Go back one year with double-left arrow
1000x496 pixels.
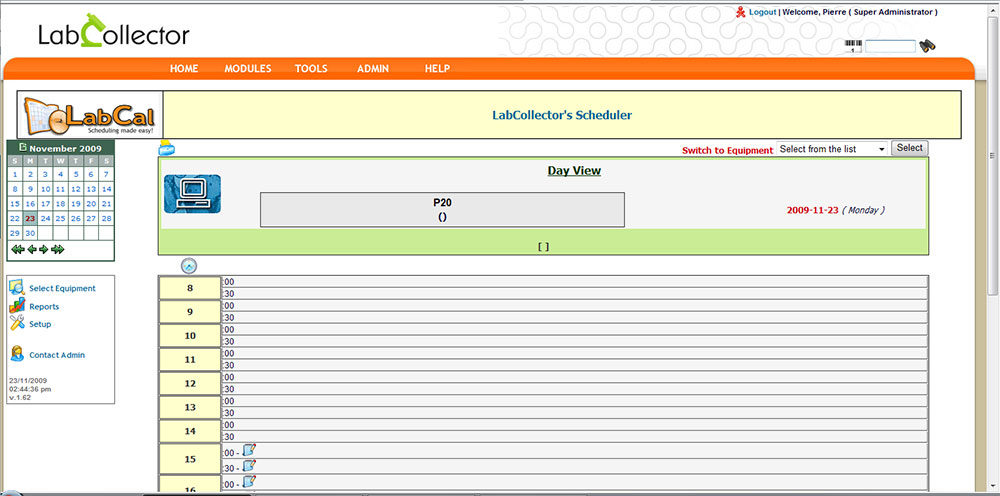tap(17, 249)
